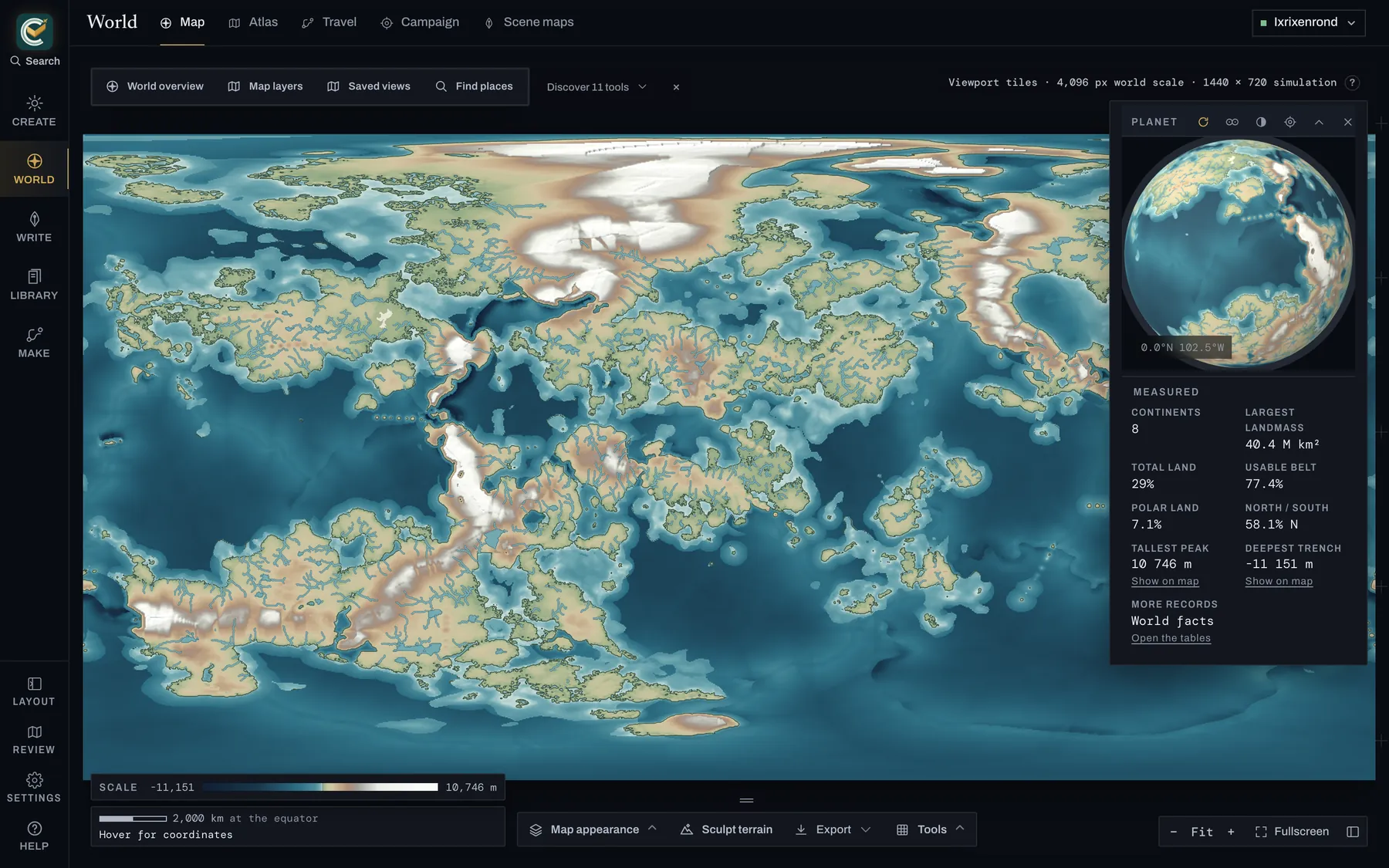Dismiss the Discover 11 tools hint
This screenshot has height=868, width=1389.
pos(676,87)
